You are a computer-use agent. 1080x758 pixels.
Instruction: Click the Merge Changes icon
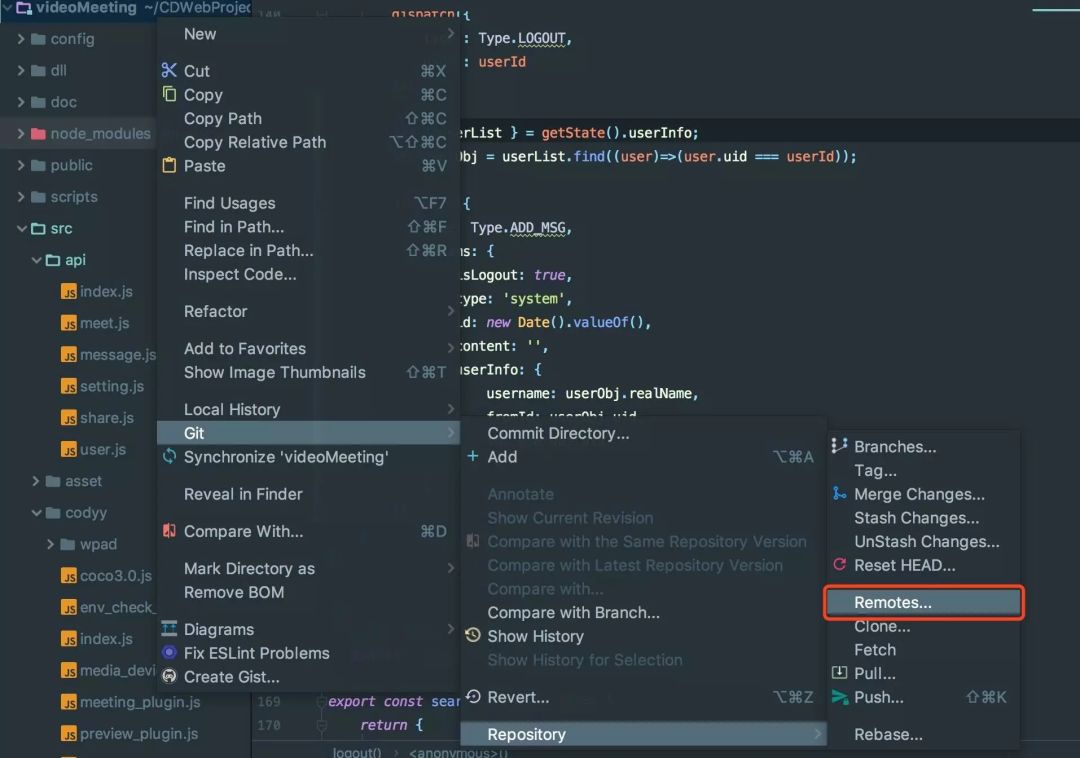pos(839,493)
